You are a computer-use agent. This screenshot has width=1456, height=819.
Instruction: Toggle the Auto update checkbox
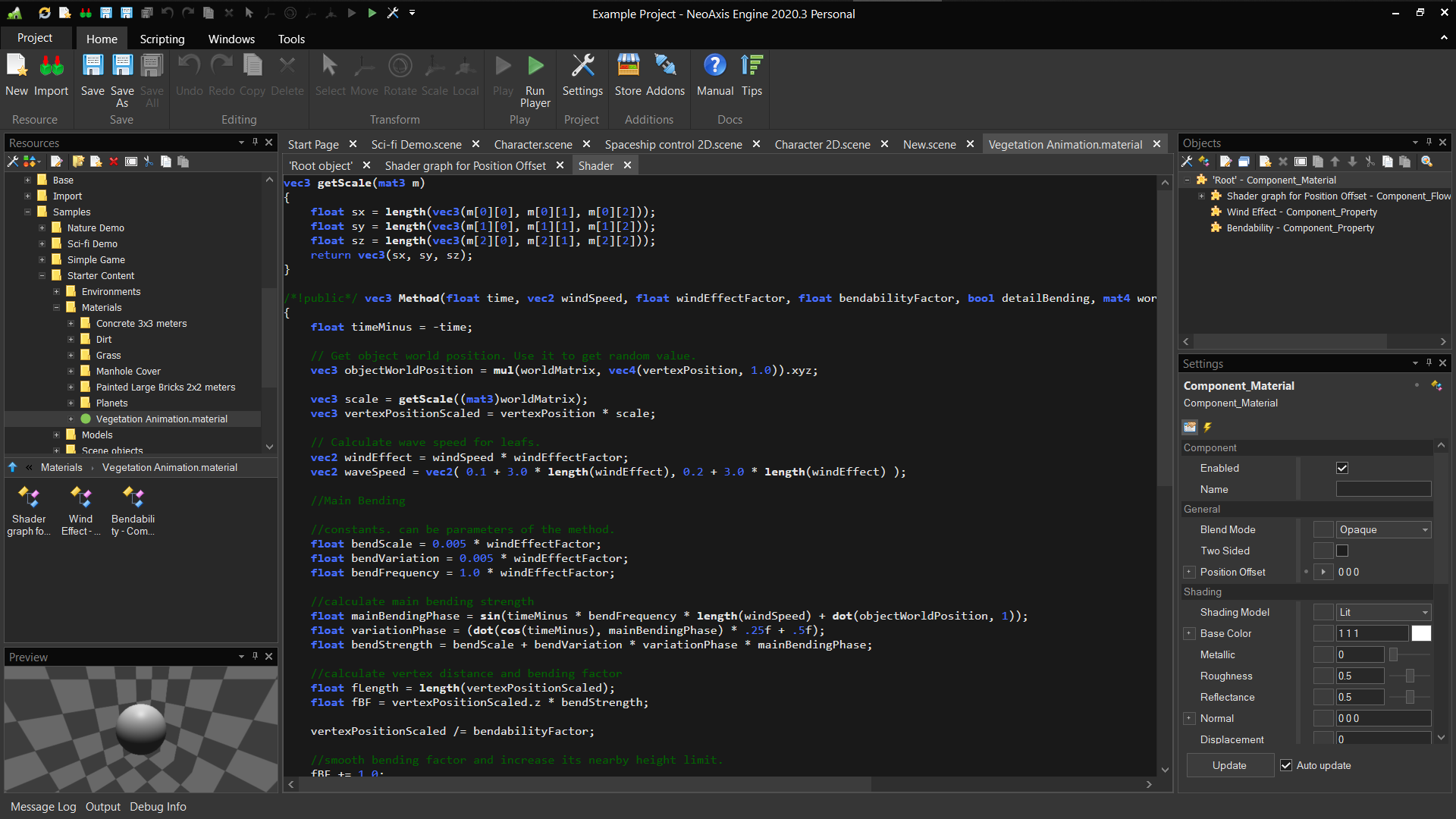pyautogui.click(x=1286, y=766)
